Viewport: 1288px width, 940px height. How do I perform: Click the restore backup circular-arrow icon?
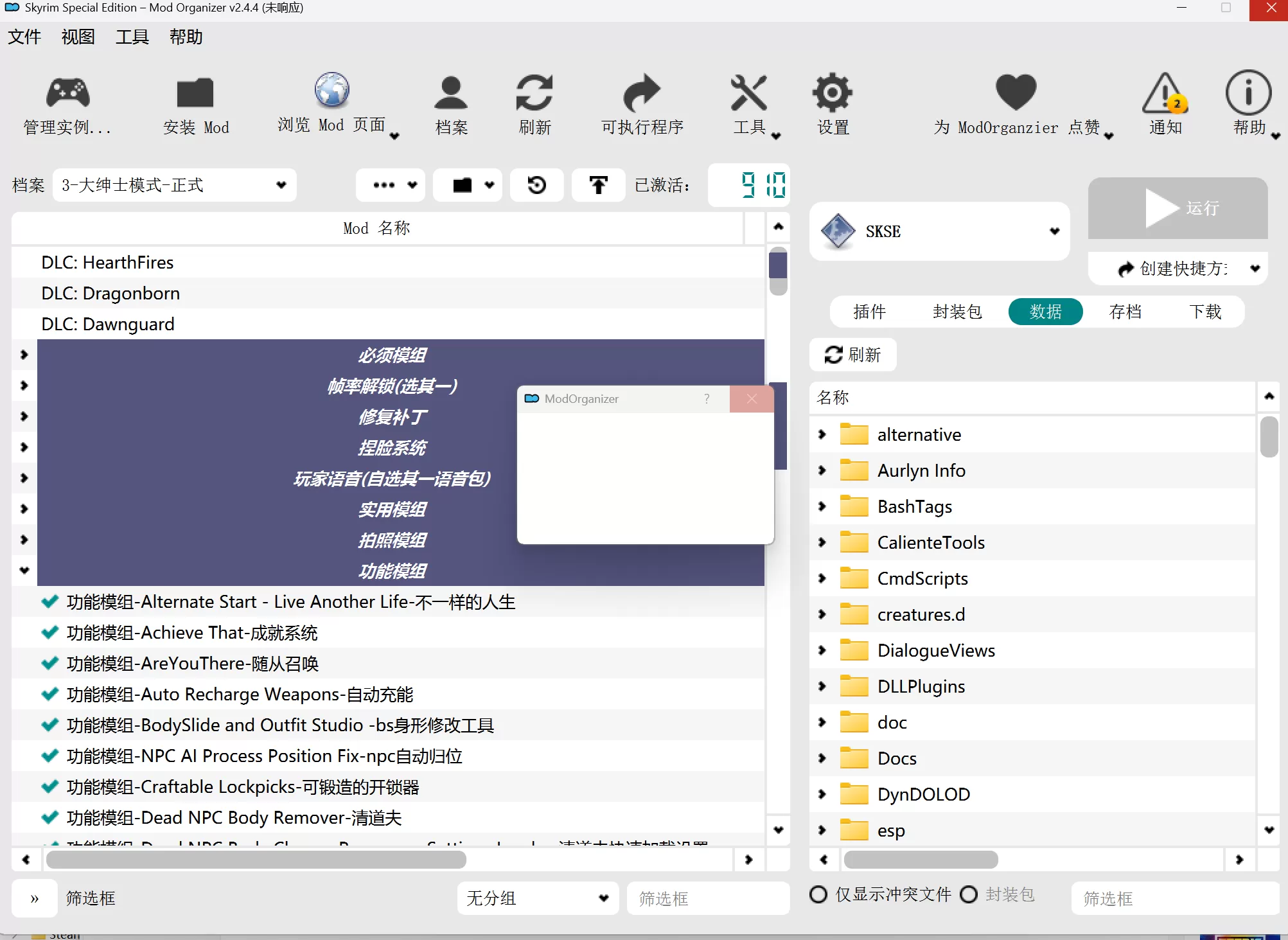536,185
